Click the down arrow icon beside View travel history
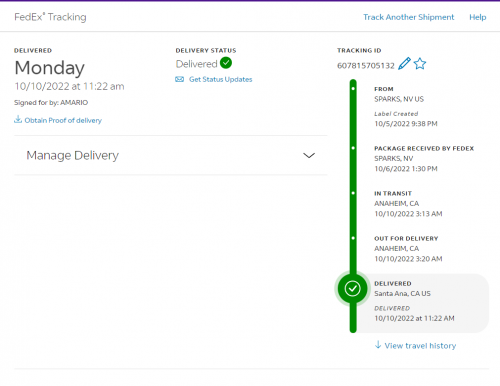This screenshot has width=500, height=386. tap(378, 345)
